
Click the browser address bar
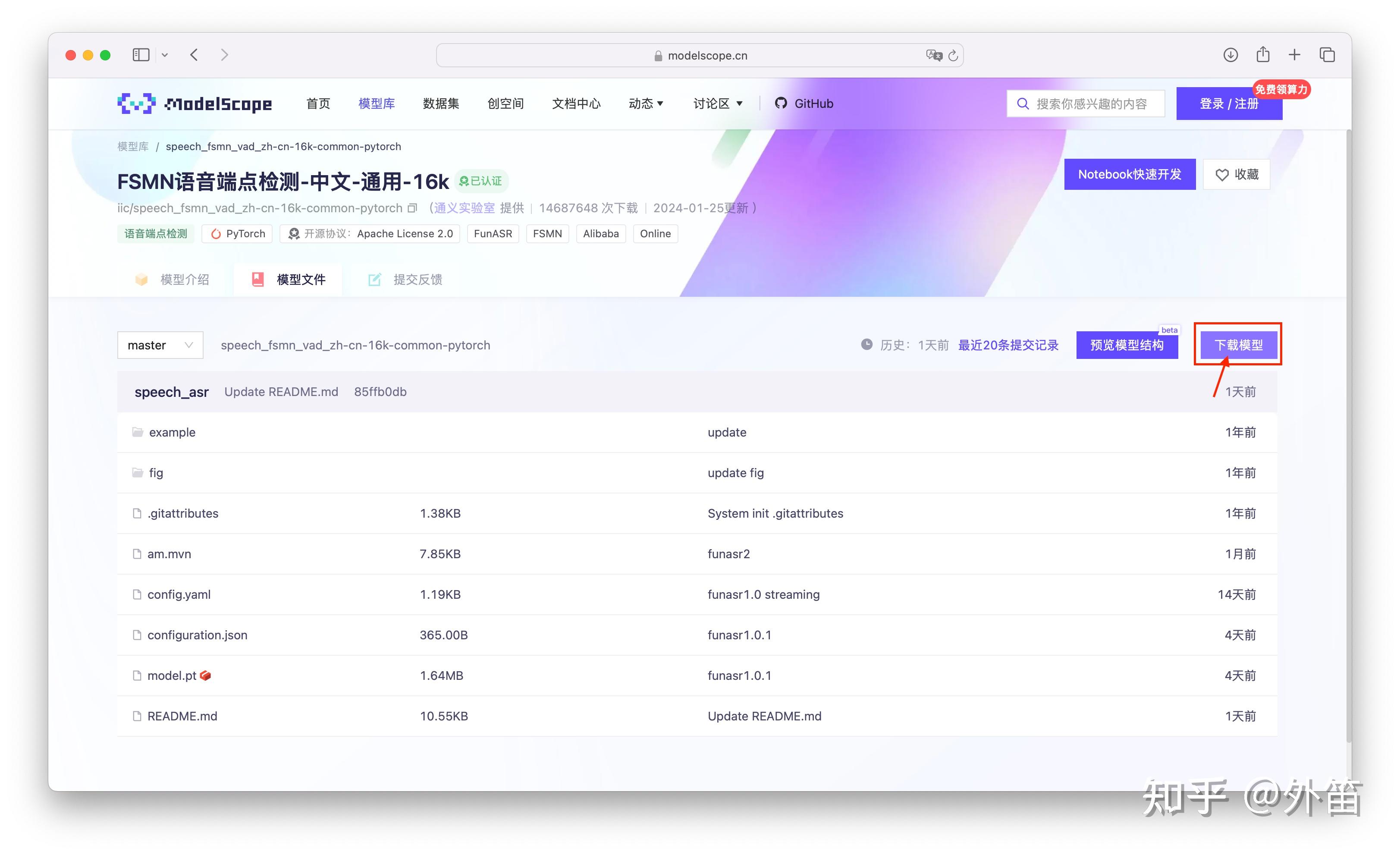coord(699,54)
